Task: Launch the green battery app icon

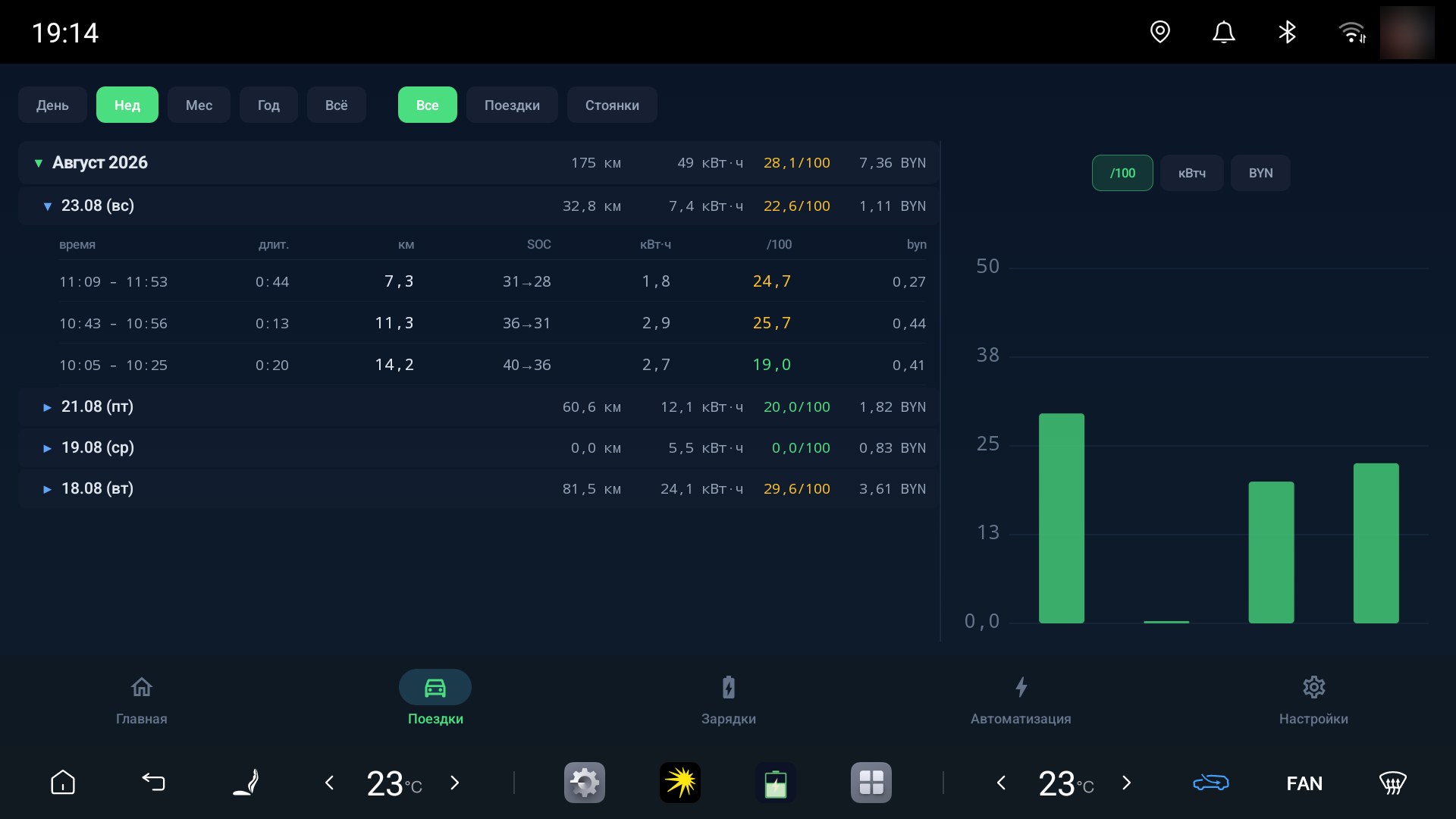Action: [776, 783]
